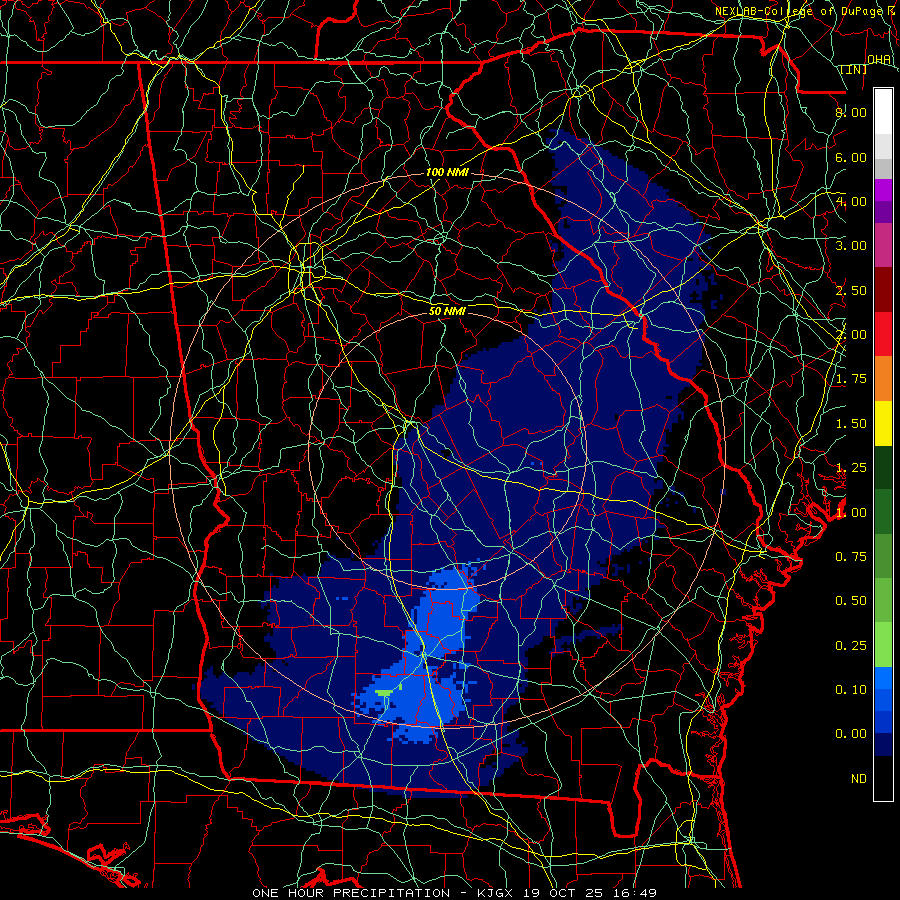This screenshot has width=900, height=900.
Task: Click the 2.50 legend value
Action: coord(851,290)
